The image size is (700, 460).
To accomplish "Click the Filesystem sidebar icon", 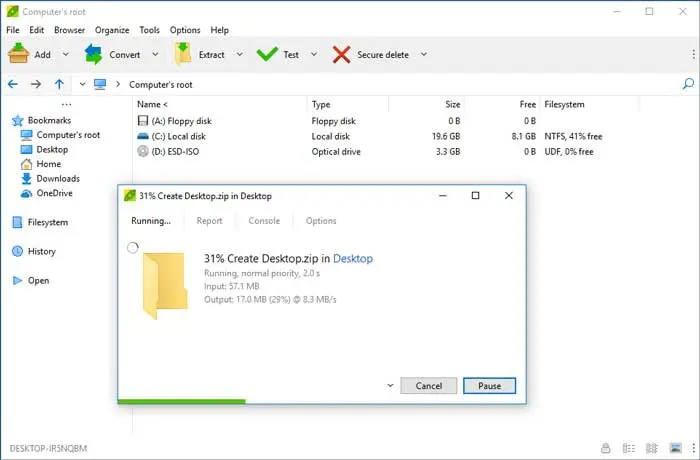I will [x=17, y=222].
